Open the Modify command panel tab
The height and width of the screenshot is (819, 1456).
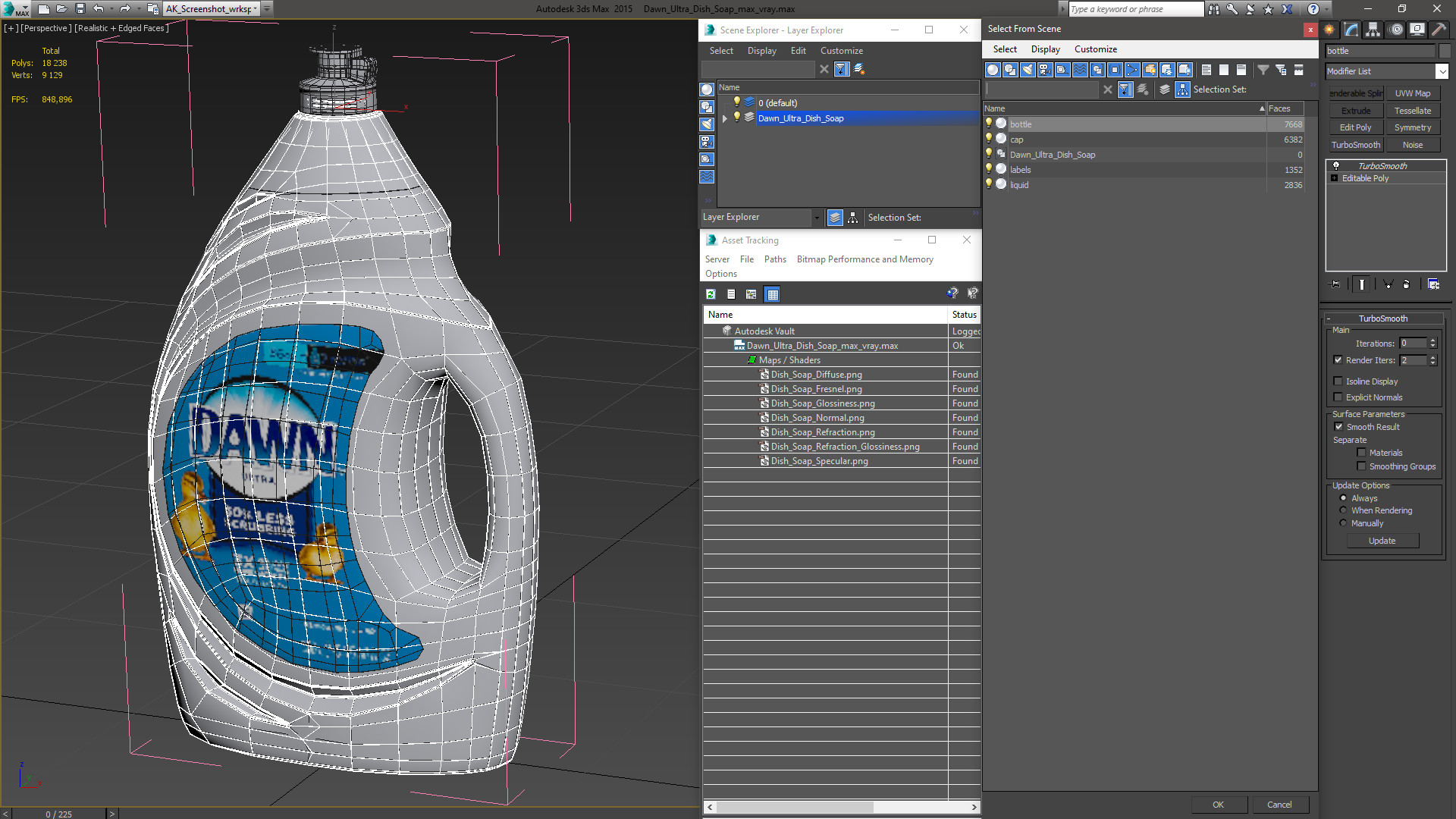(1351, 30)
